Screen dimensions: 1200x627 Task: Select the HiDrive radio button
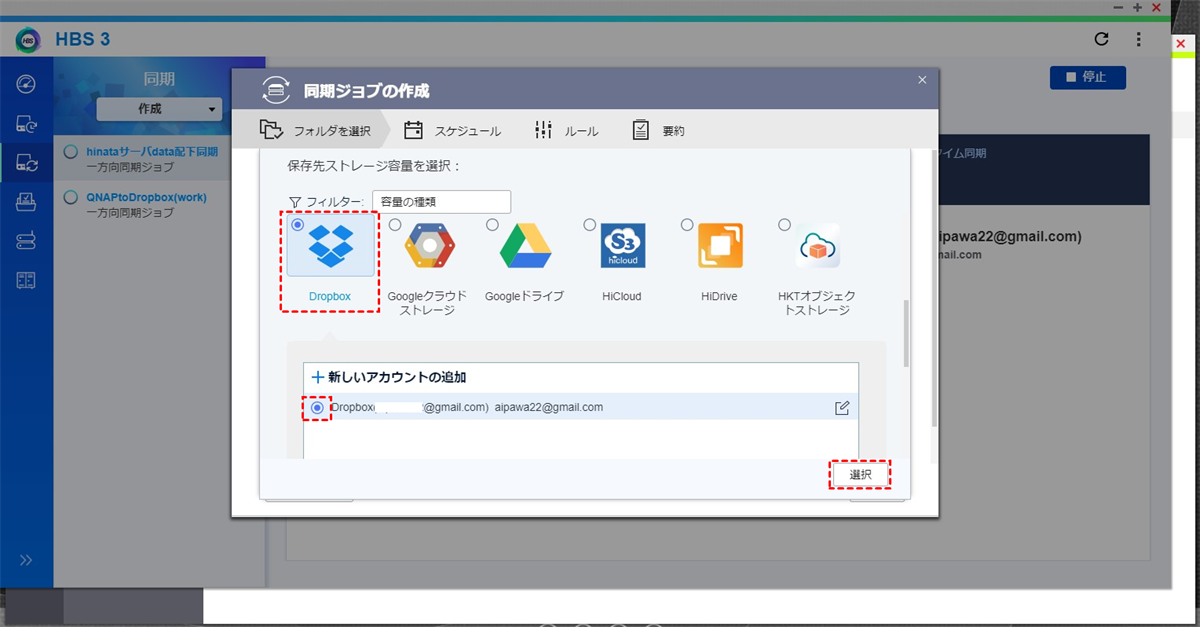(x=687, y=225)
